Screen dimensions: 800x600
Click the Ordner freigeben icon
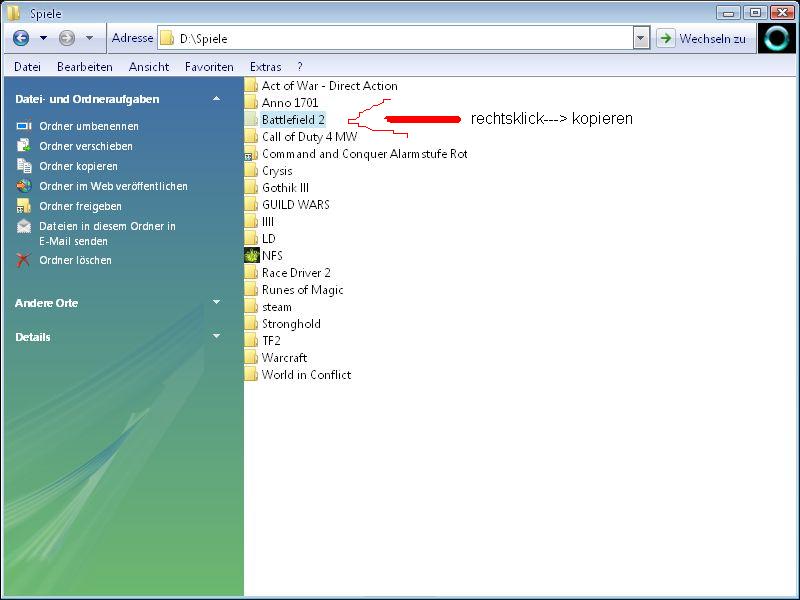click(x=23, y=206)
